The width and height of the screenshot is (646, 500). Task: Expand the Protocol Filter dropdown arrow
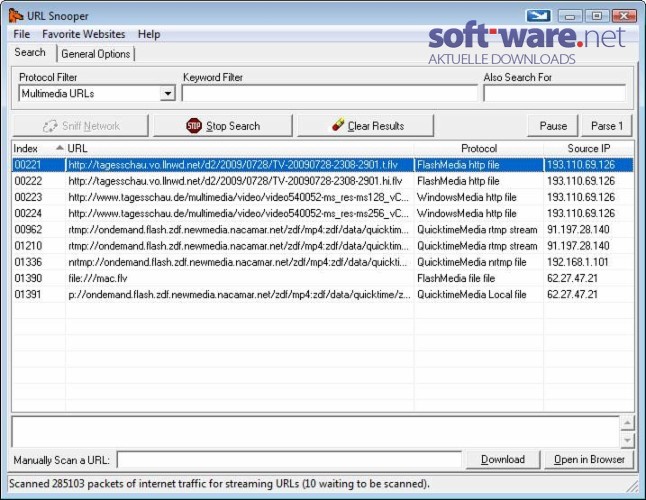point(168,93)
